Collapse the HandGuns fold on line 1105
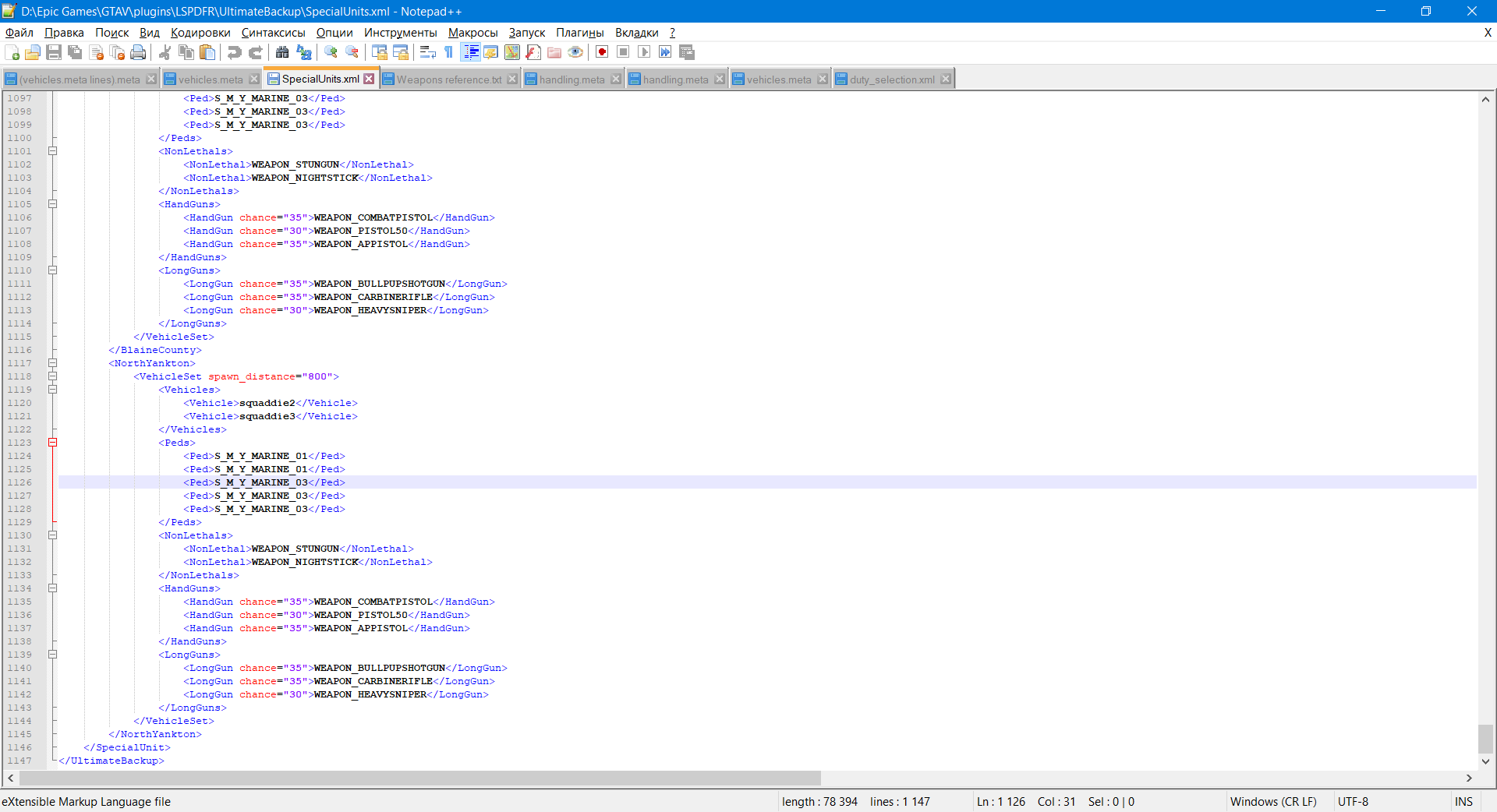The height and width of the screenshot is (812, 1497). pyautogui.click(x=53, y=204)
